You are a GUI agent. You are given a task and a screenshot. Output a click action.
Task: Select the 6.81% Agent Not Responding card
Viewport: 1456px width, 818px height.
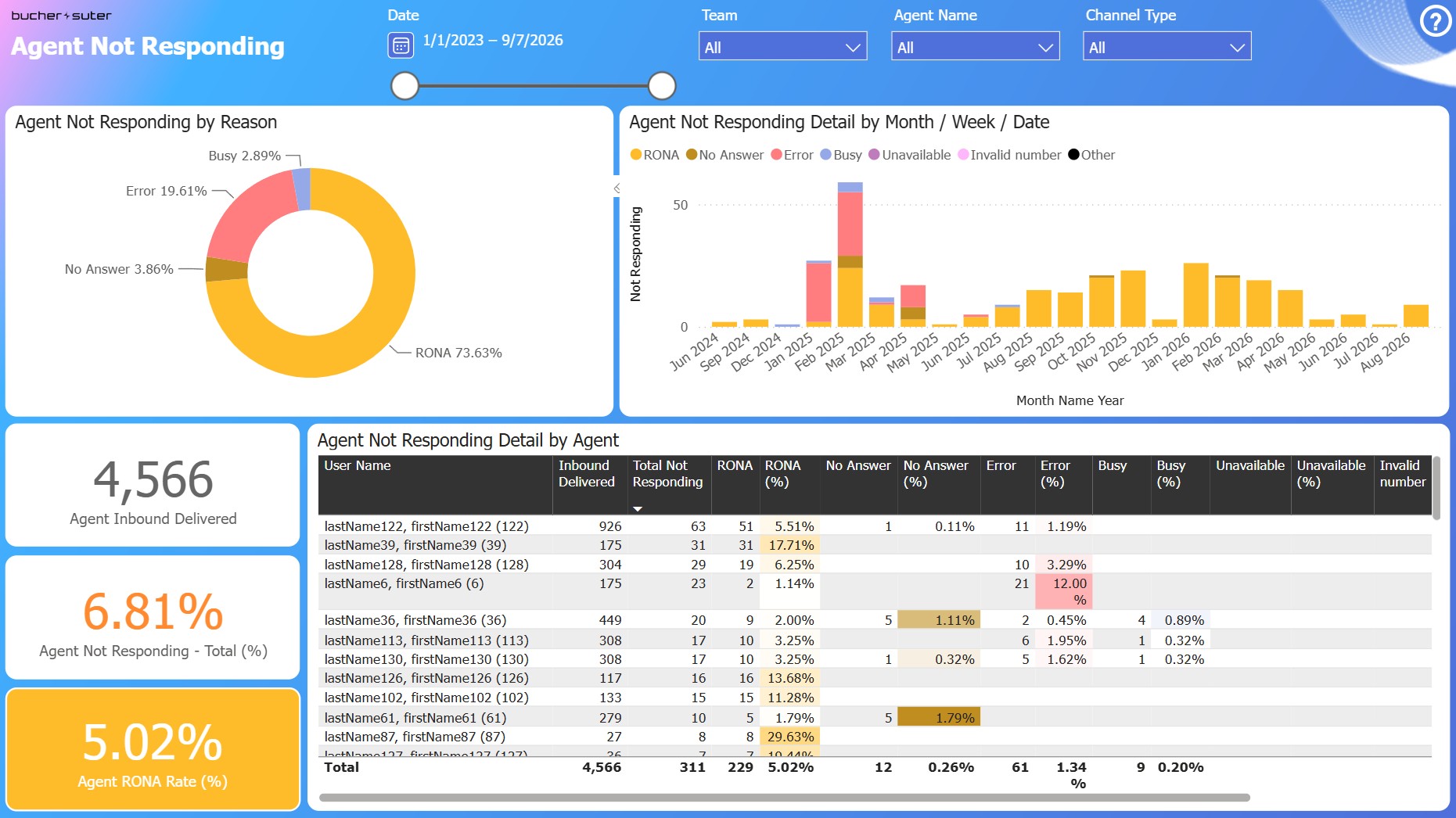[x=153, y=618]
